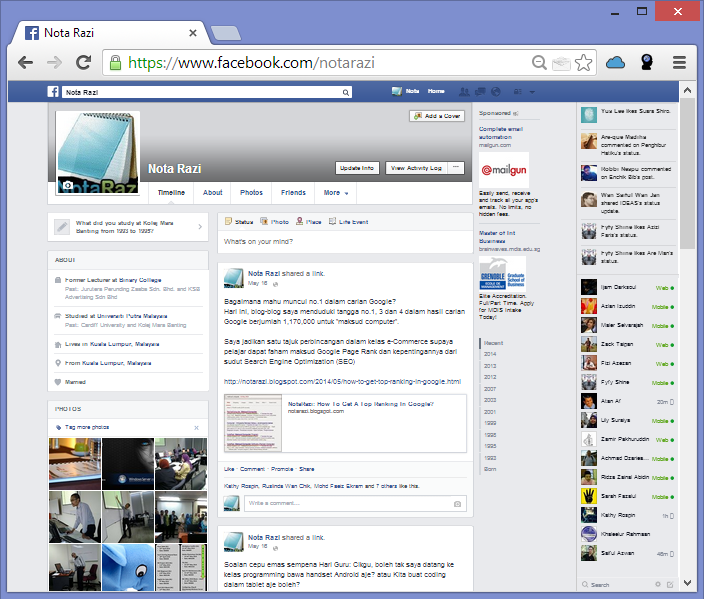Open the account dropdown arrow in top bar

(x=532, y=92)
